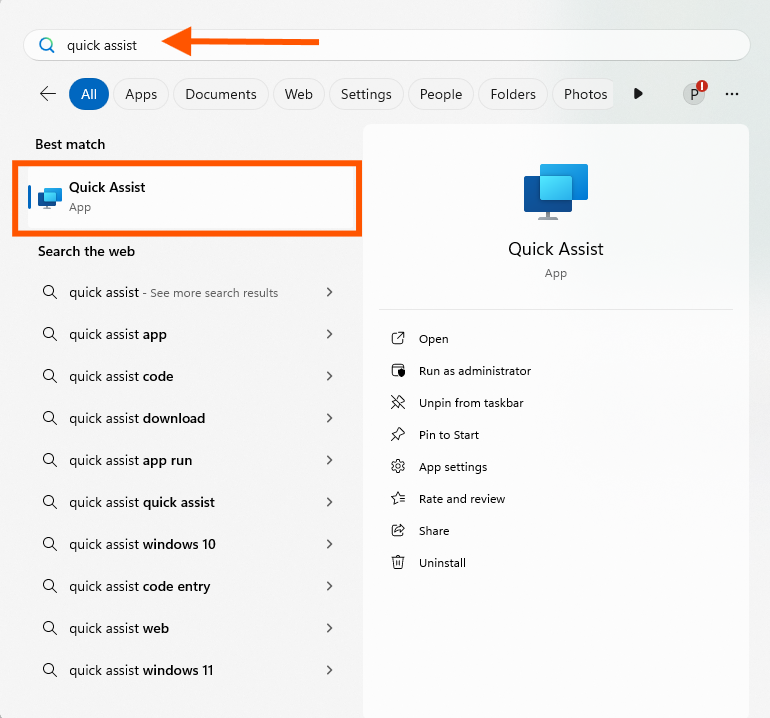Image resolution: width=770 pixels, height=718 pixels.
Task: Select the All filter tab
Action: pyautogui.click(x=89, y=94)
